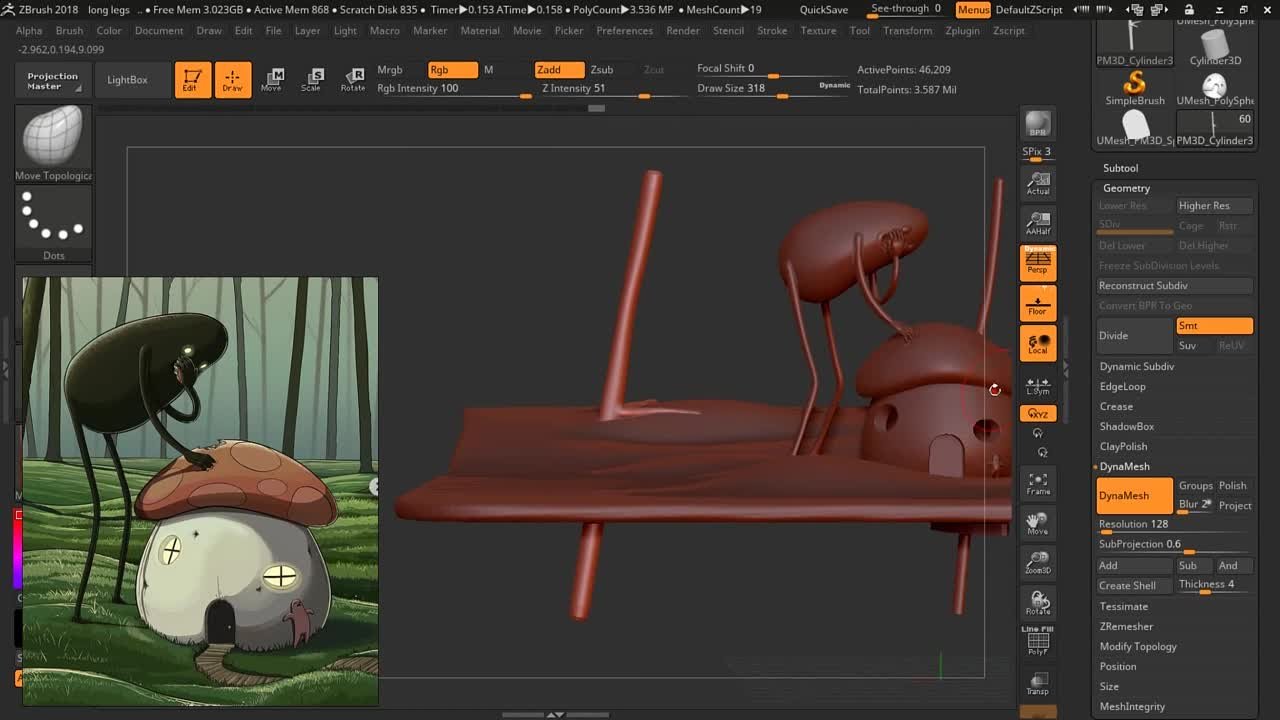Expand the Subtool section

click(x=1120, y=168)
